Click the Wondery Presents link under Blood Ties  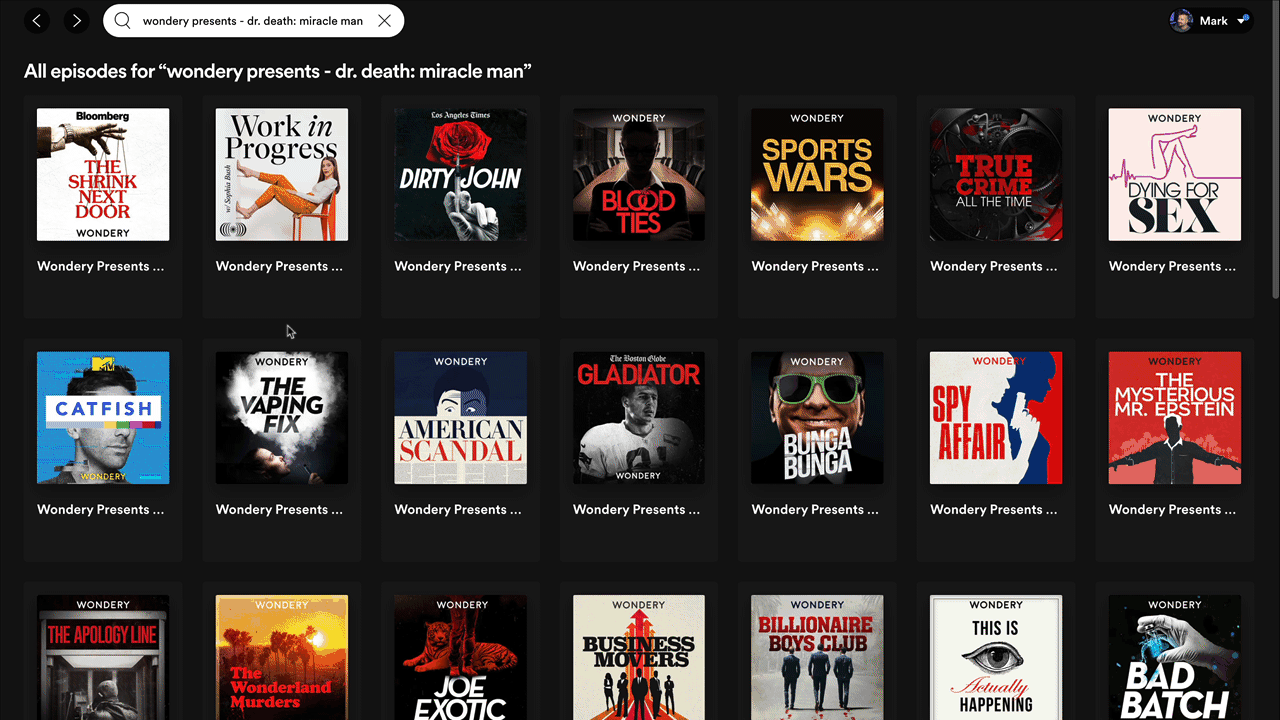[x=636, y=266]
